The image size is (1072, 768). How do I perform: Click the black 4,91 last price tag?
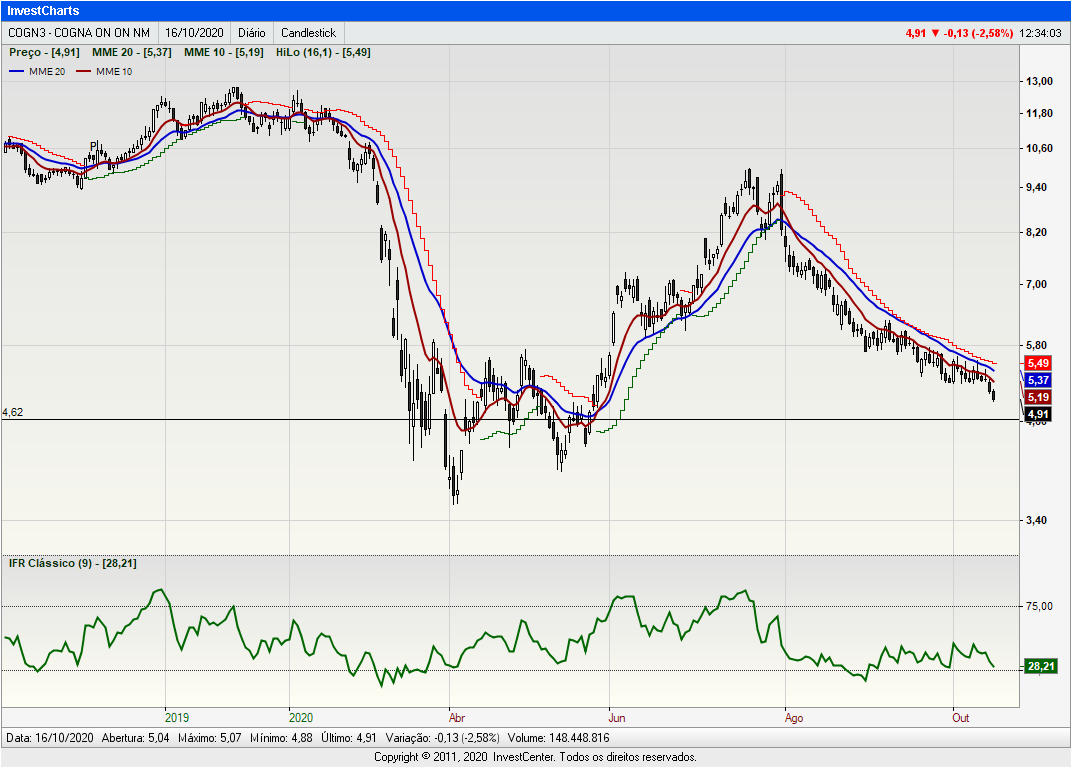(x=1037, y=414)
